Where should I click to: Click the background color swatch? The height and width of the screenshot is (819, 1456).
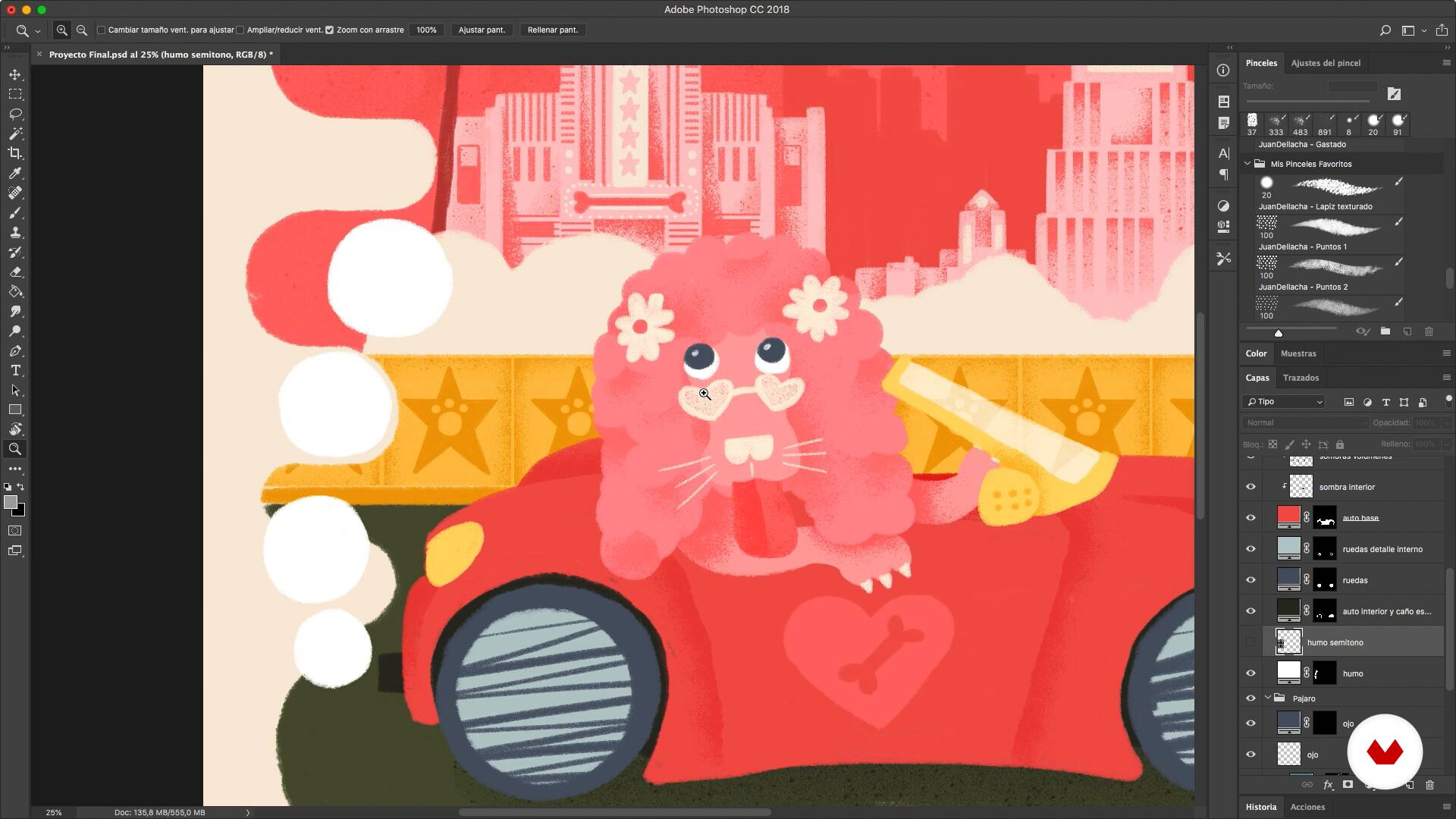point(20,512)
